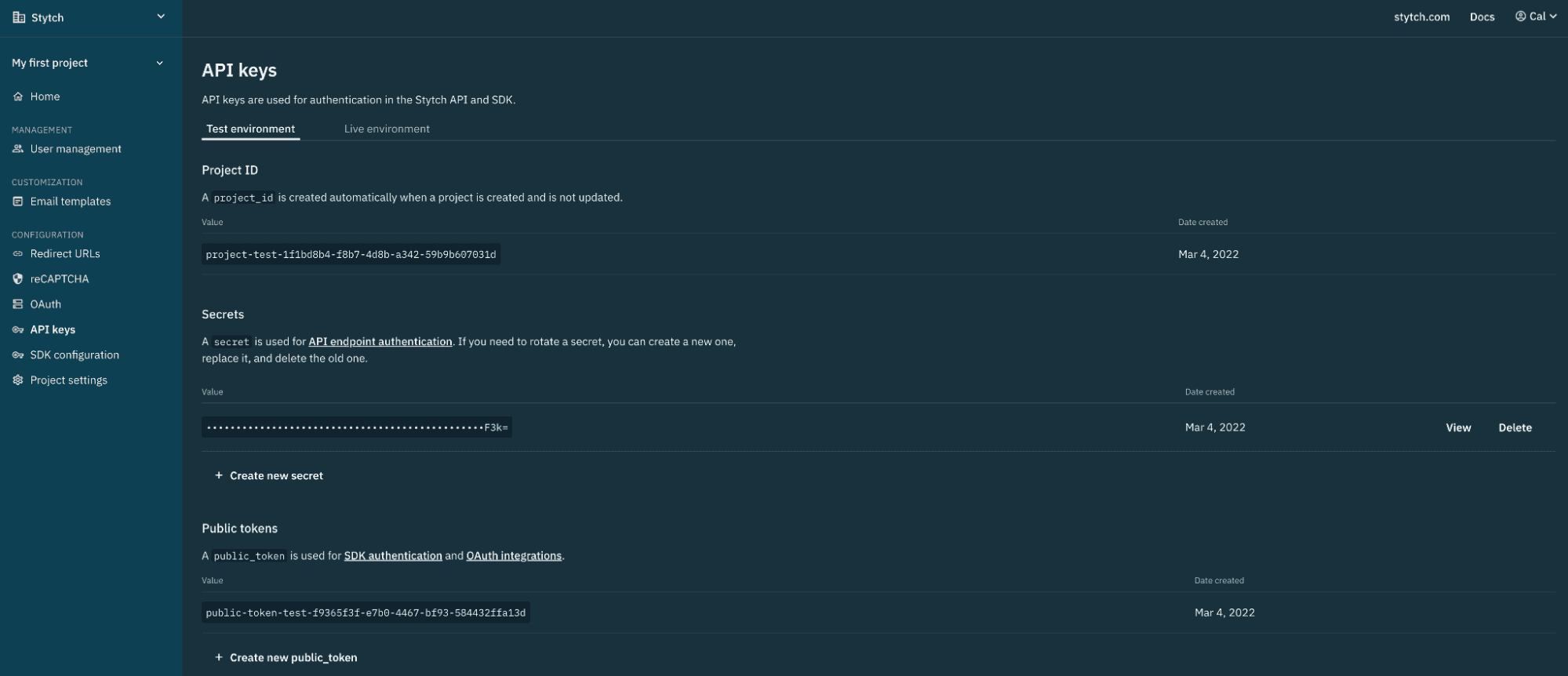
Task: Create new secret
Action: [x=269, y=475]
